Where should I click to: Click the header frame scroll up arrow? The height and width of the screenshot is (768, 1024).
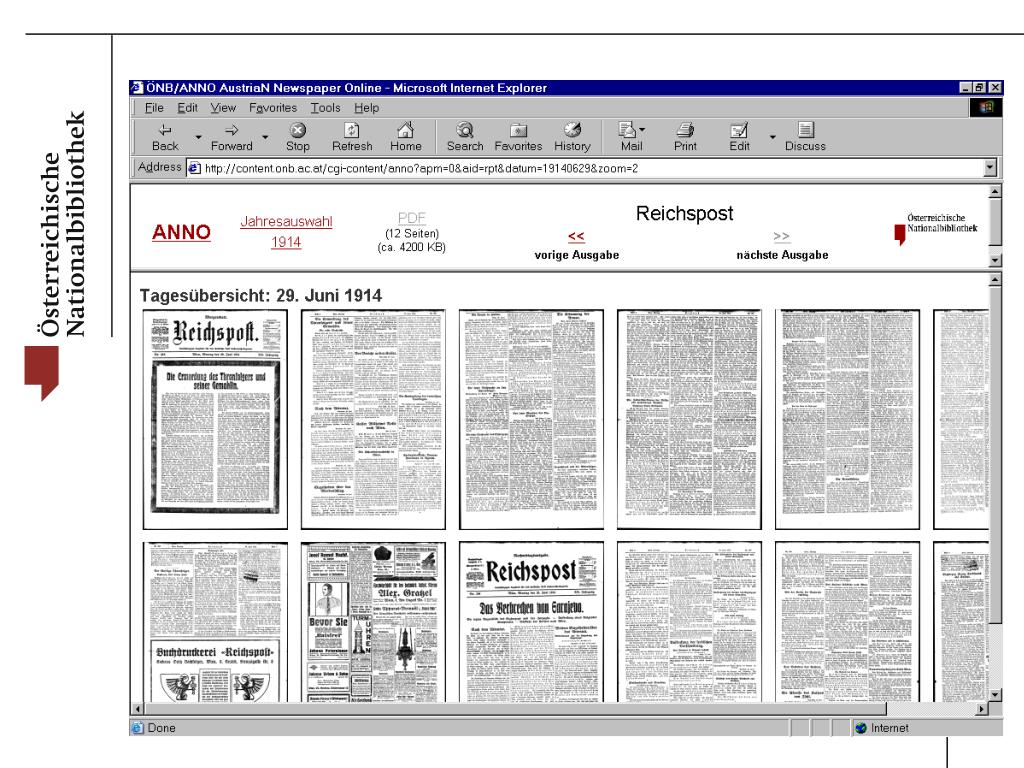point(995,192)
